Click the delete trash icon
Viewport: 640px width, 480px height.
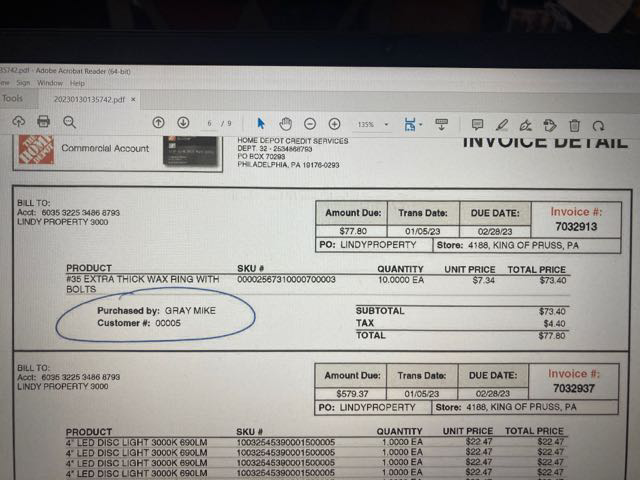pos(574,125)
